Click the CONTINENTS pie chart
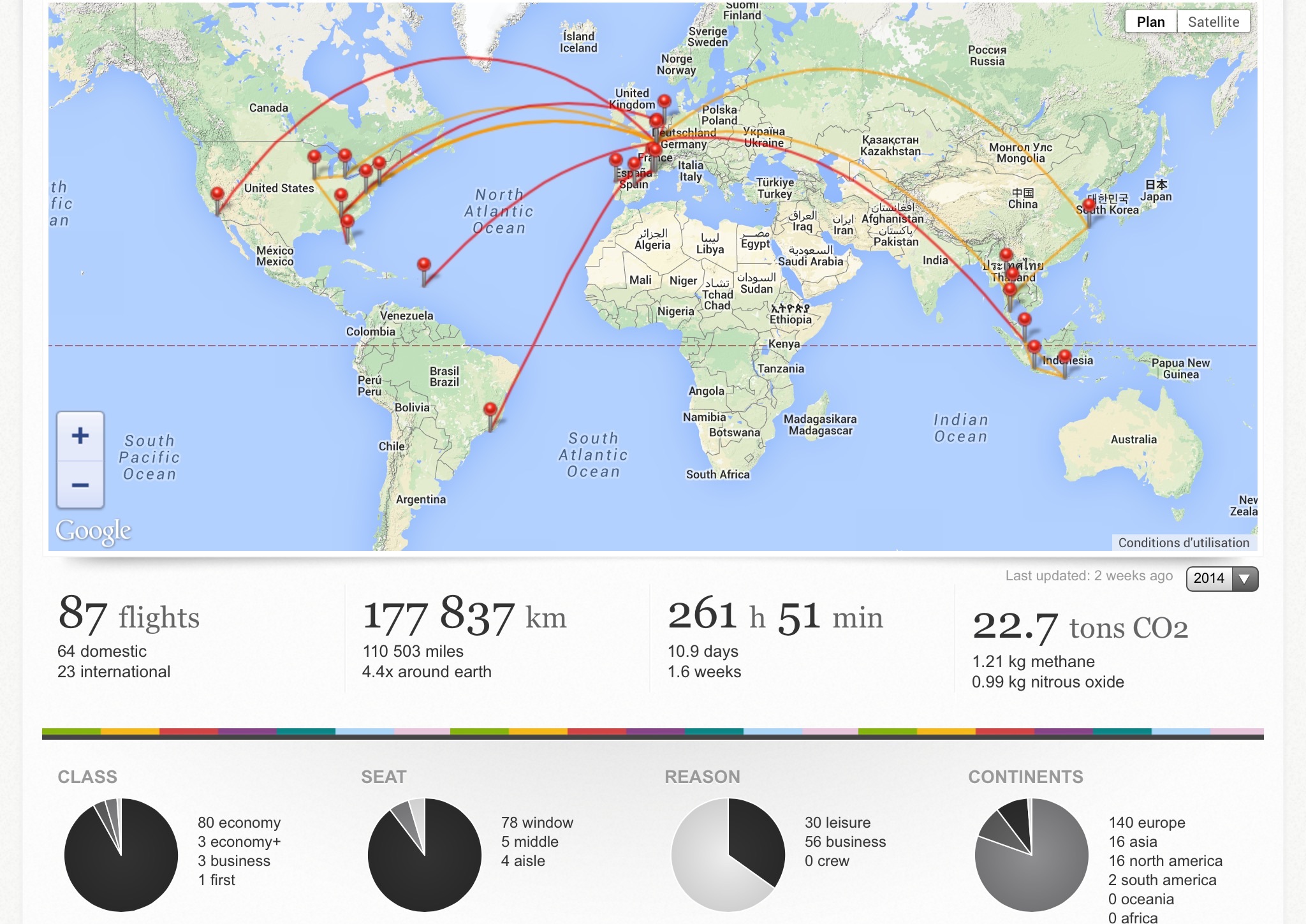This screenshot has height=924, width=1306. (x=1032, y=854)
